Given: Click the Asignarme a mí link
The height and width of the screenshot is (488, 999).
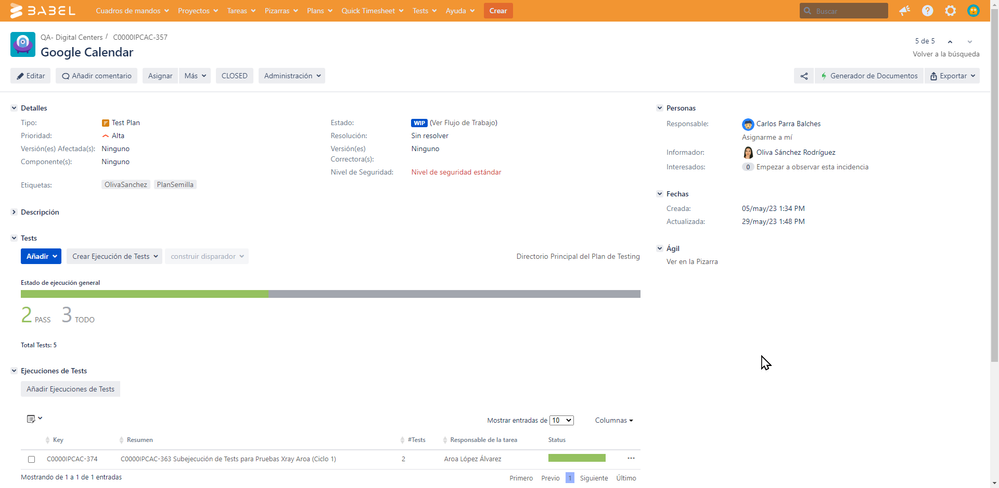Looking at the screenshot, I should click(767, 137).
